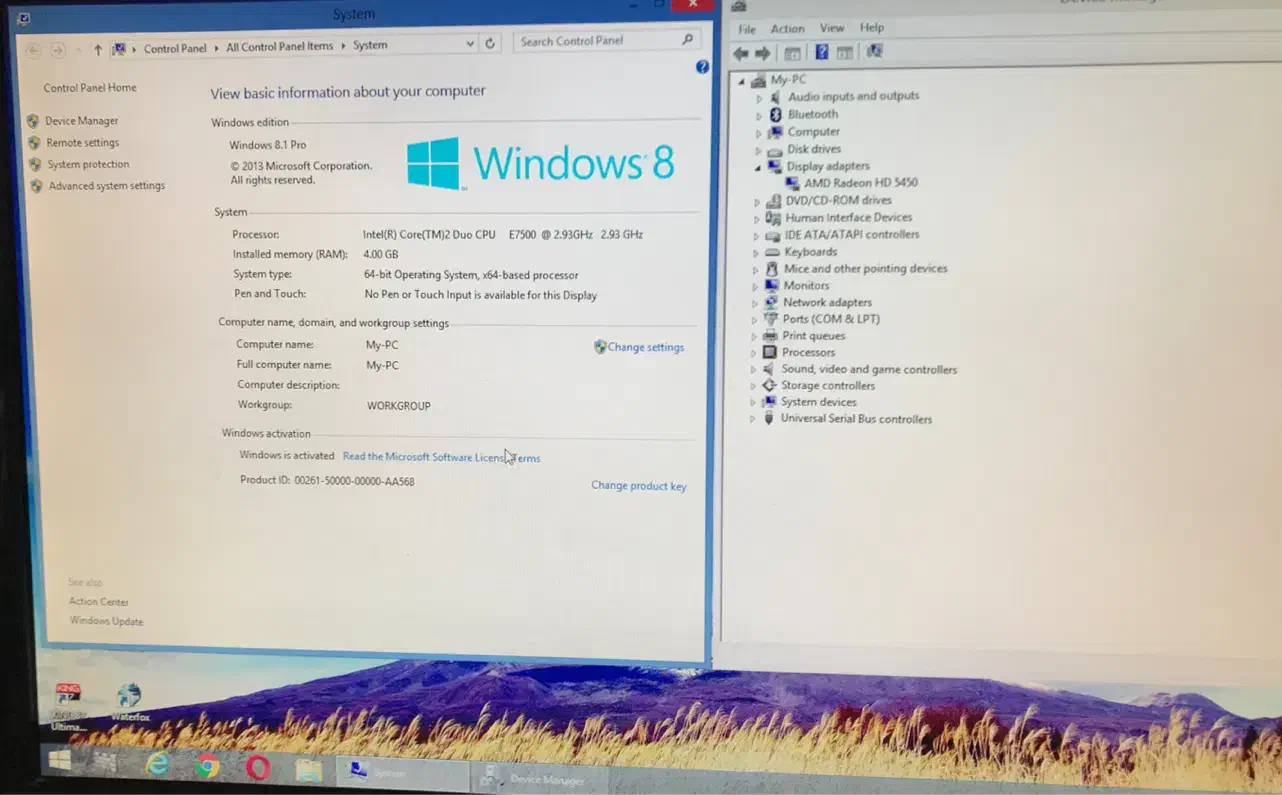Open the File menu in Device Manager
The height and width of the screenshot is (795, 1282).
[747, 29]
